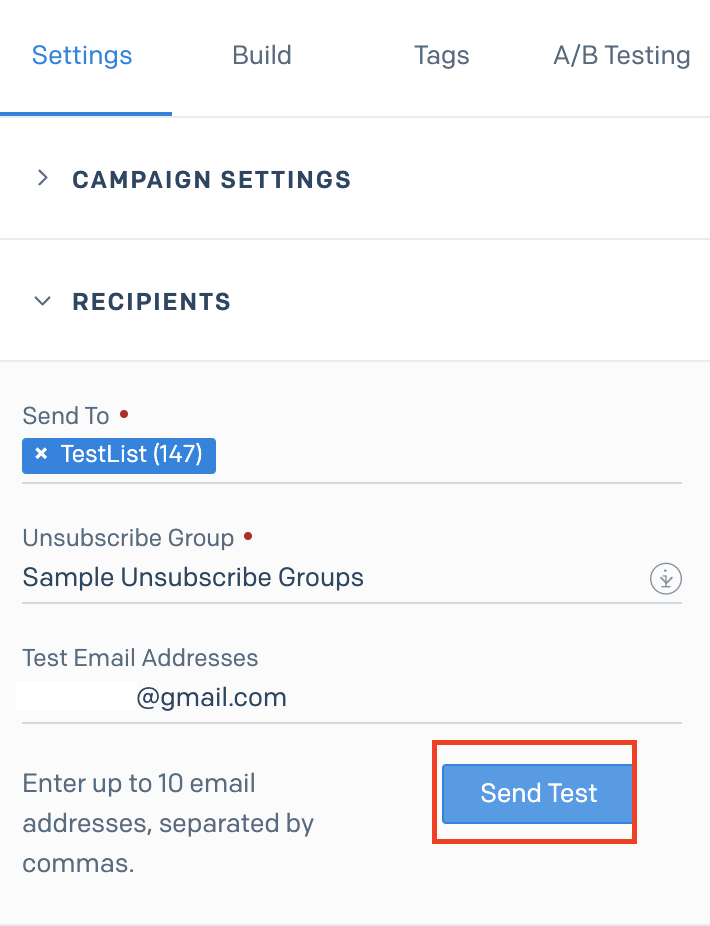This screenshot has width=710, height=926.
Task: Click the email limit hint text
Action: 168,823
